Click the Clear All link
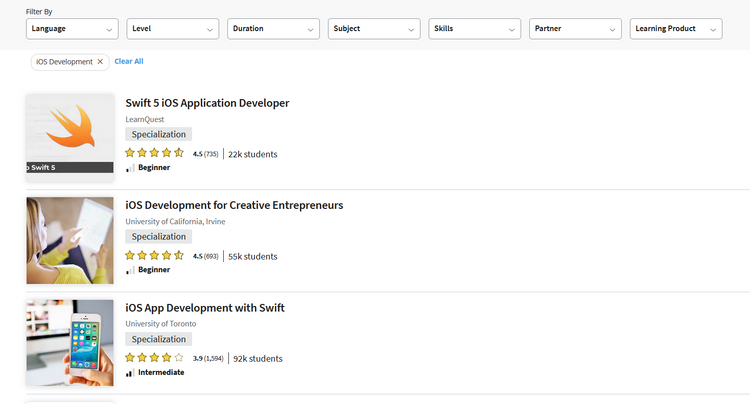Viewport: 750px width, 404px height. pyautogui.click(x=129, y=61)
